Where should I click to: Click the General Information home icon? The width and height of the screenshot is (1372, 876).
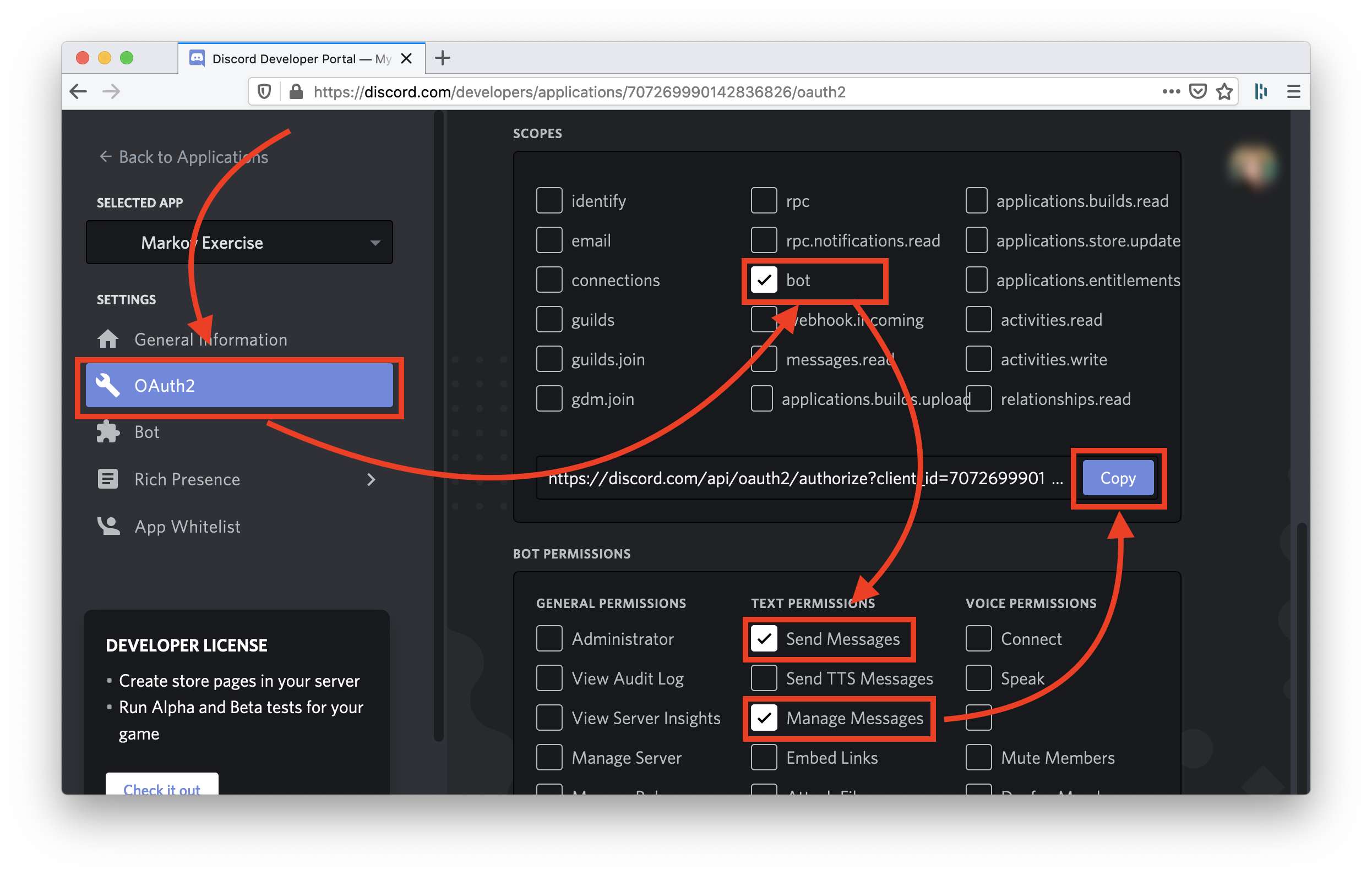(108, 340)
